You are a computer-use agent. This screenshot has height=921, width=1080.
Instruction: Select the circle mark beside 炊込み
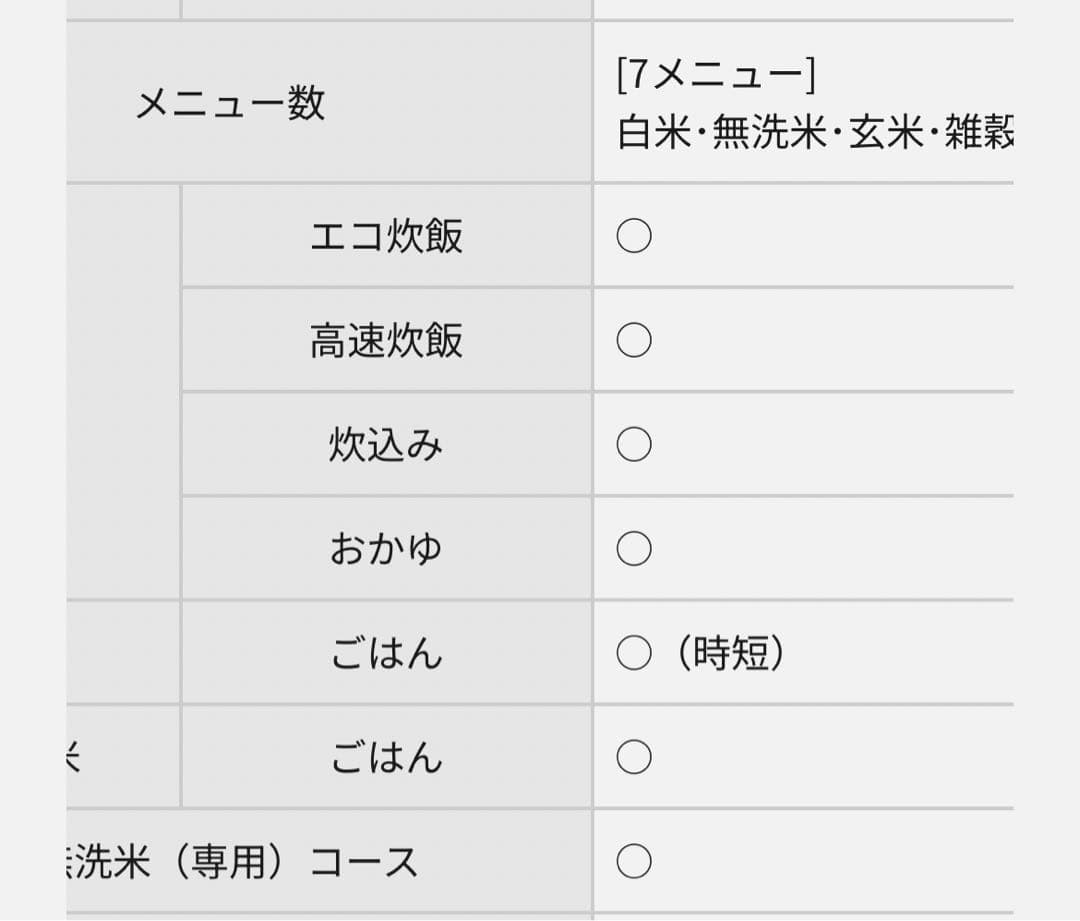(x=634, y=445)
